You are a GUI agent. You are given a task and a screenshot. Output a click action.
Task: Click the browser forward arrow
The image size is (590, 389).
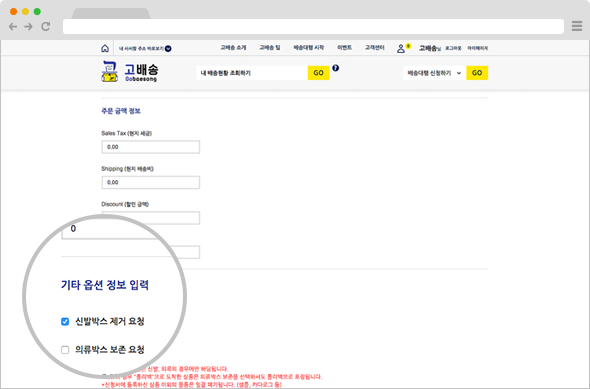29,26
